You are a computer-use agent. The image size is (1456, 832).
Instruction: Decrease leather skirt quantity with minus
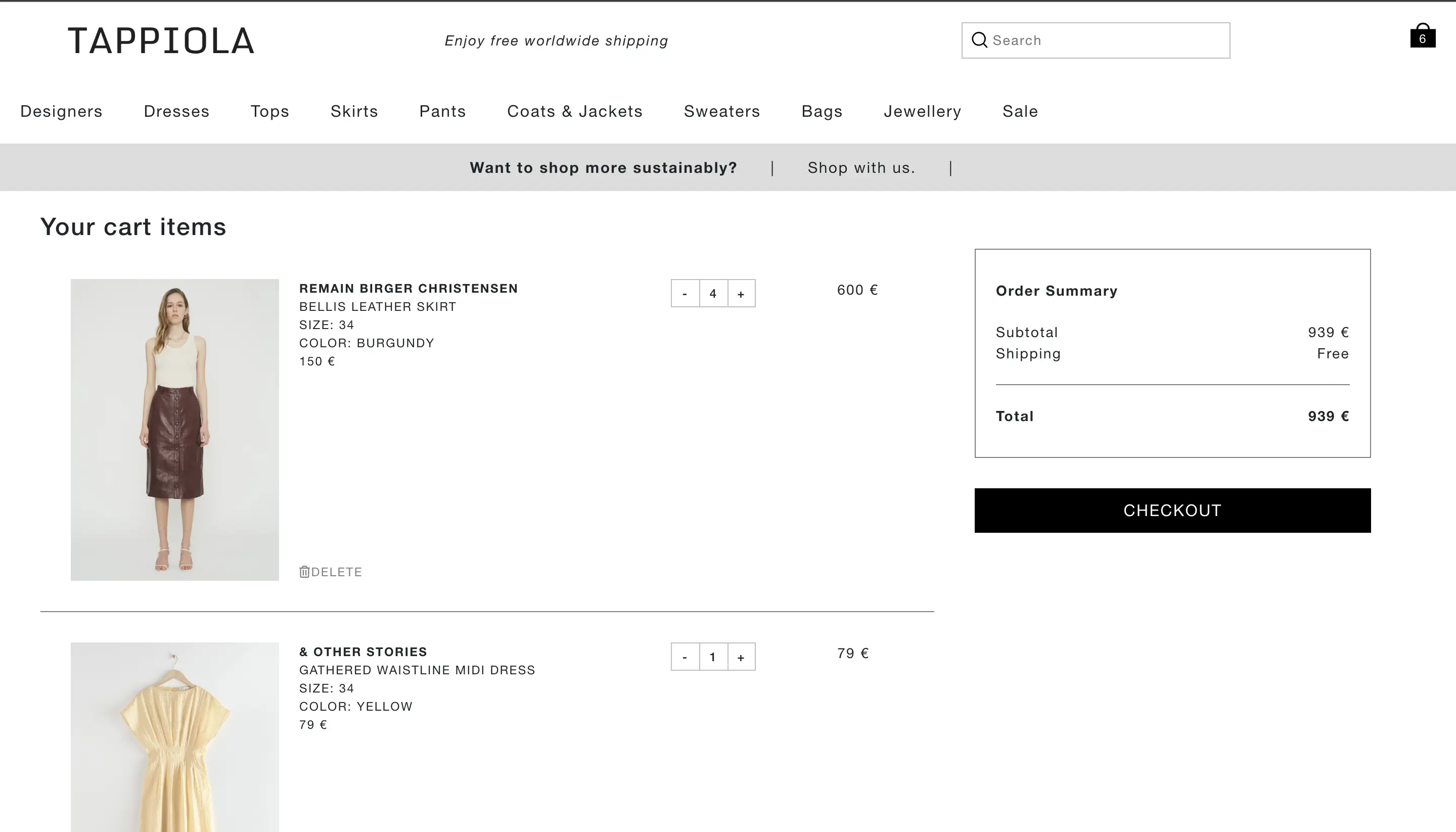[685, 294]
